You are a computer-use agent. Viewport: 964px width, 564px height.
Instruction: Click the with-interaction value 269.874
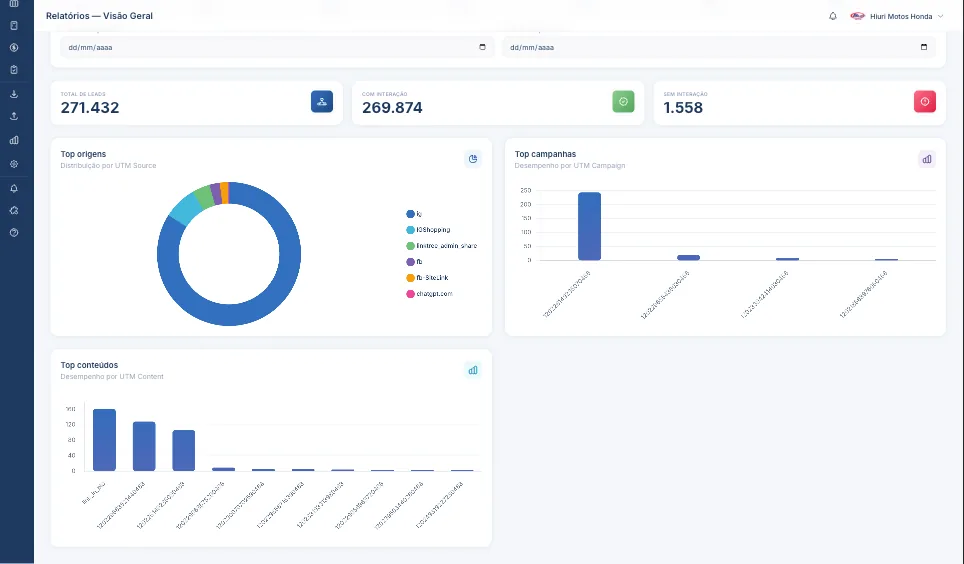[x=392, y=108]
